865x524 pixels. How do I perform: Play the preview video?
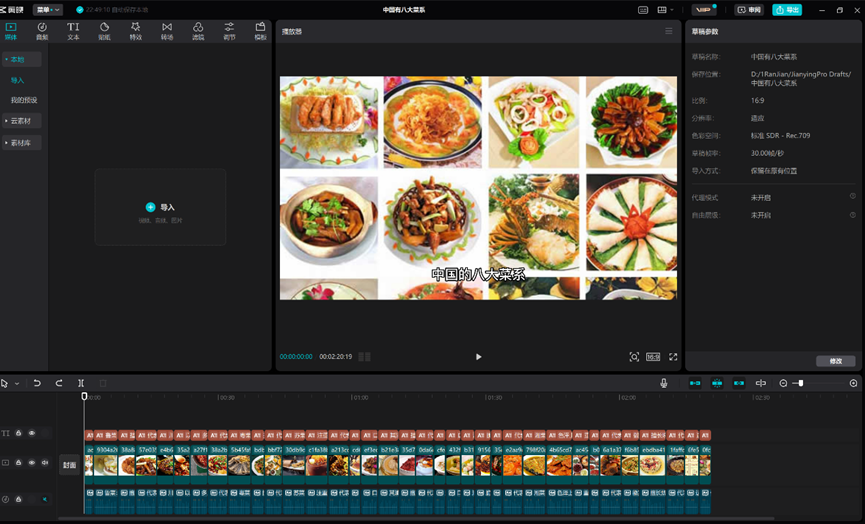click(478, 357)
